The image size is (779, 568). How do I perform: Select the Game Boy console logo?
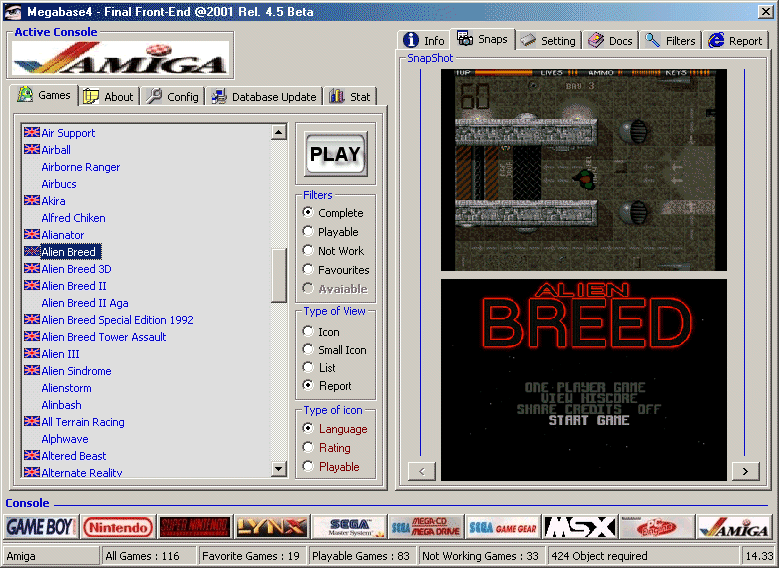[x=41, y=527]
